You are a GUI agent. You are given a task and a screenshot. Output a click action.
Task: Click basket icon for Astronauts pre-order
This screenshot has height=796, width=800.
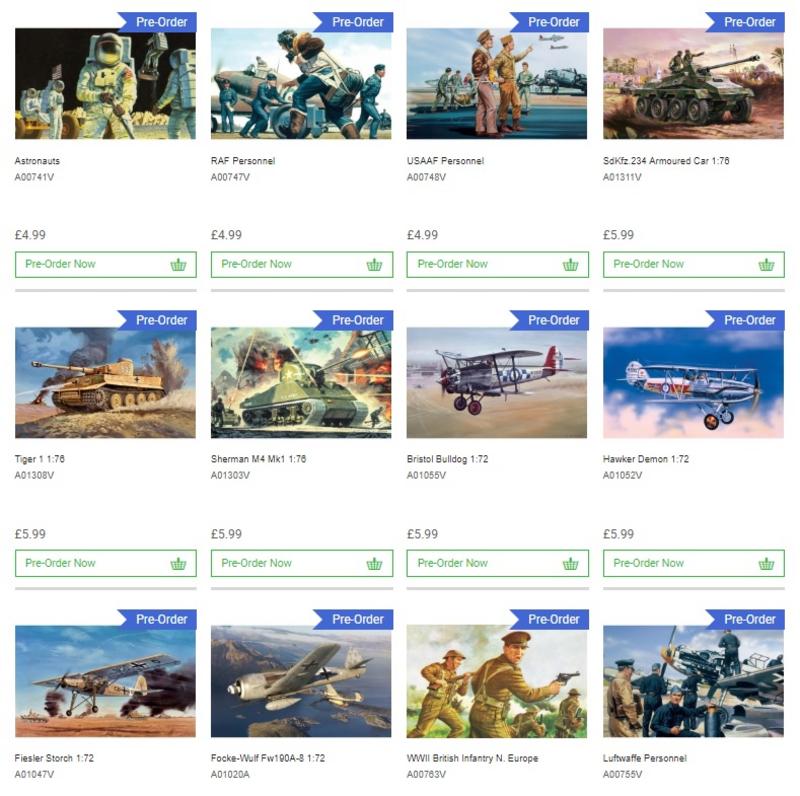[178, 265]
